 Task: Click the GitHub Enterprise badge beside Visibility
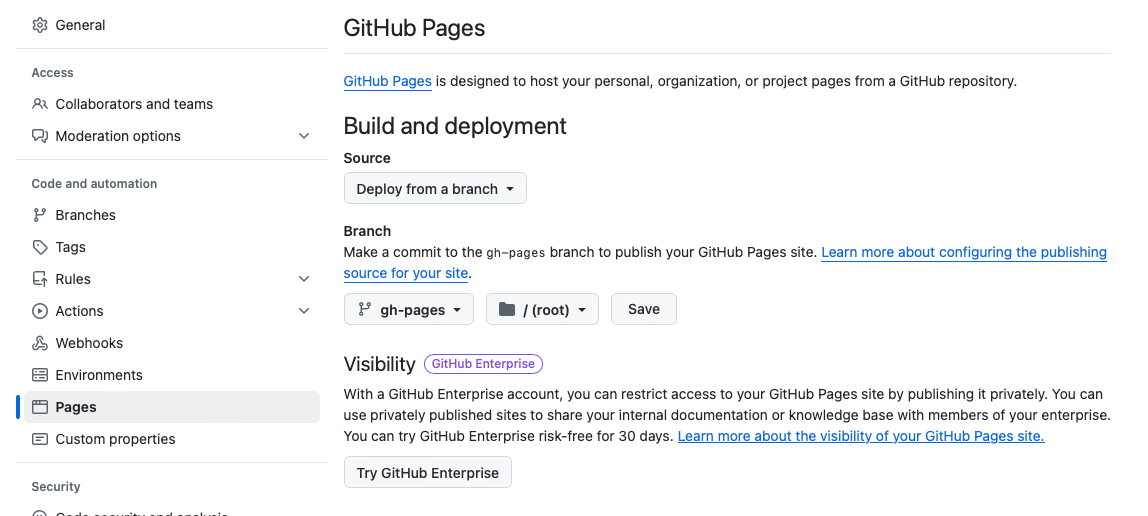[x=483, y=364]
